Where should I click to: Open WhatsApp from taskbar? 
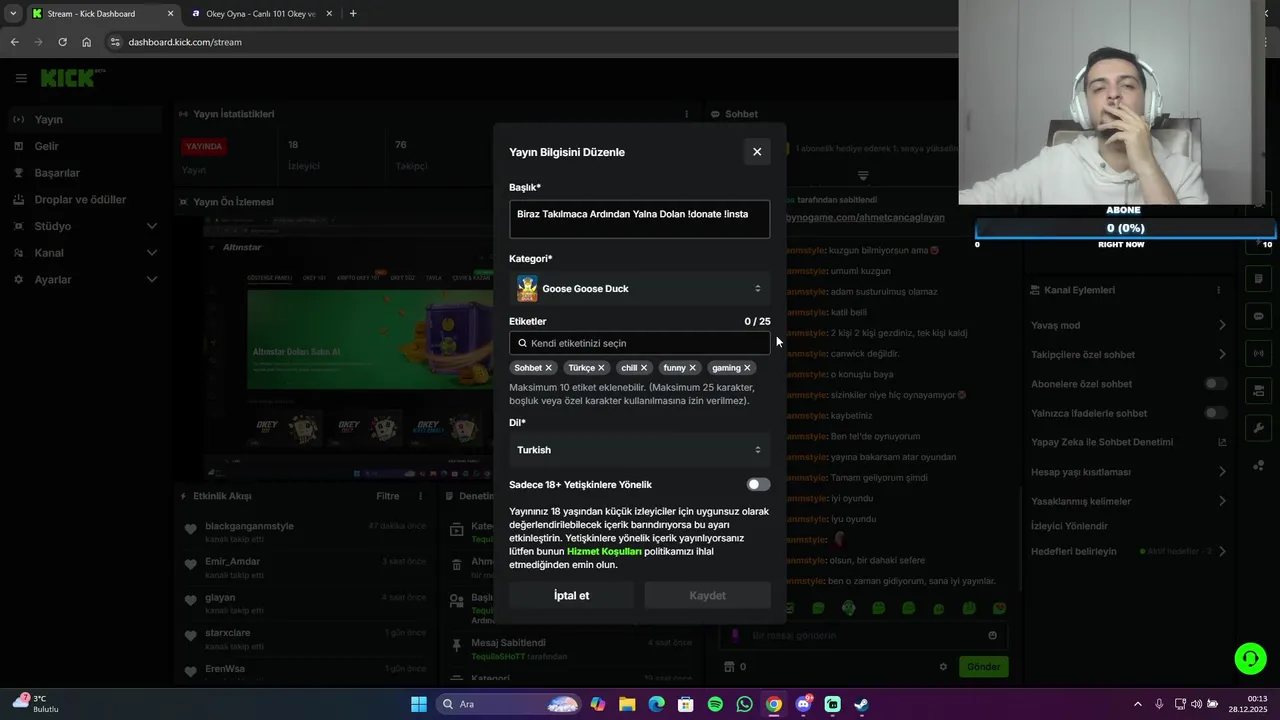[x=744, y=704]
